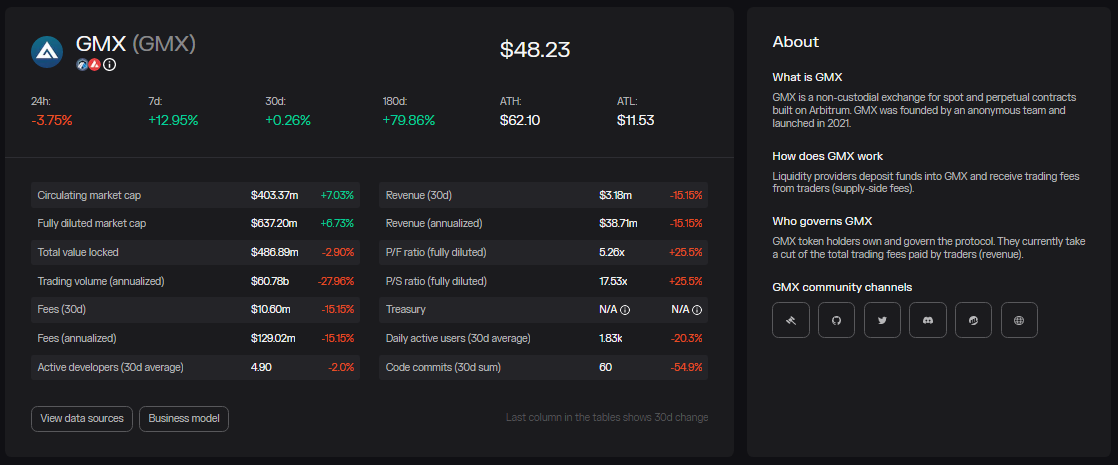Click the Total value locked label
1118x465 pixels.
tap(78, 252)
